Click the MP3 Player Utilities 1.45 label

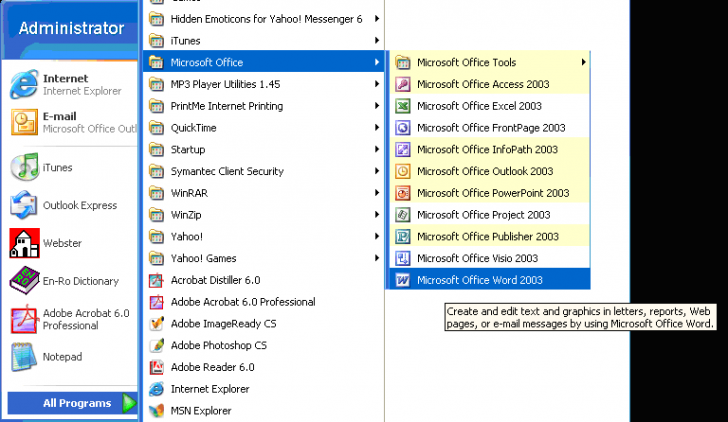tap(225, 84)
